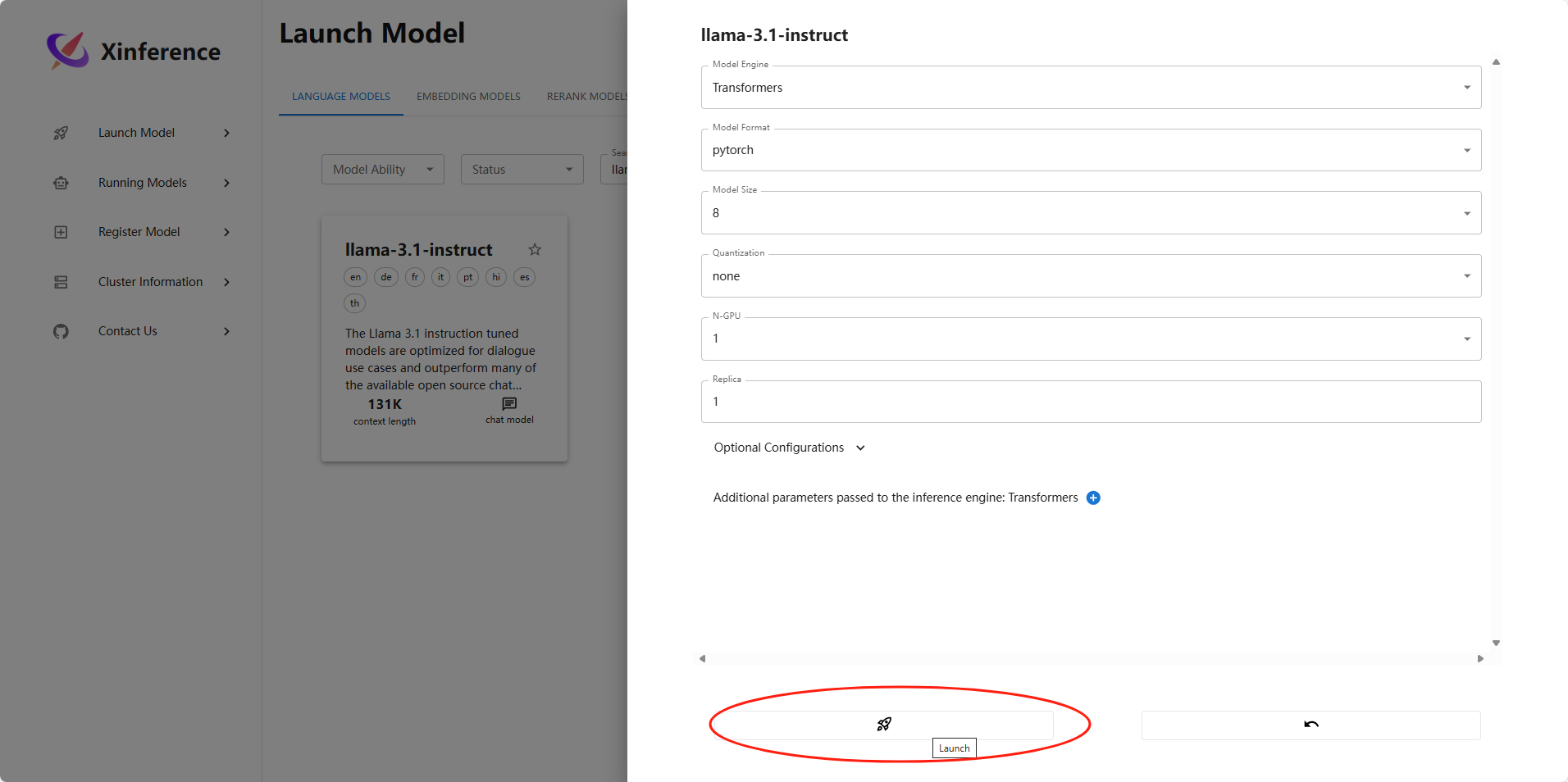This screenshot has width=1568, height=782.
Task: Click GitHub icon beside Contact Us
Action: (x=61, y=331)
